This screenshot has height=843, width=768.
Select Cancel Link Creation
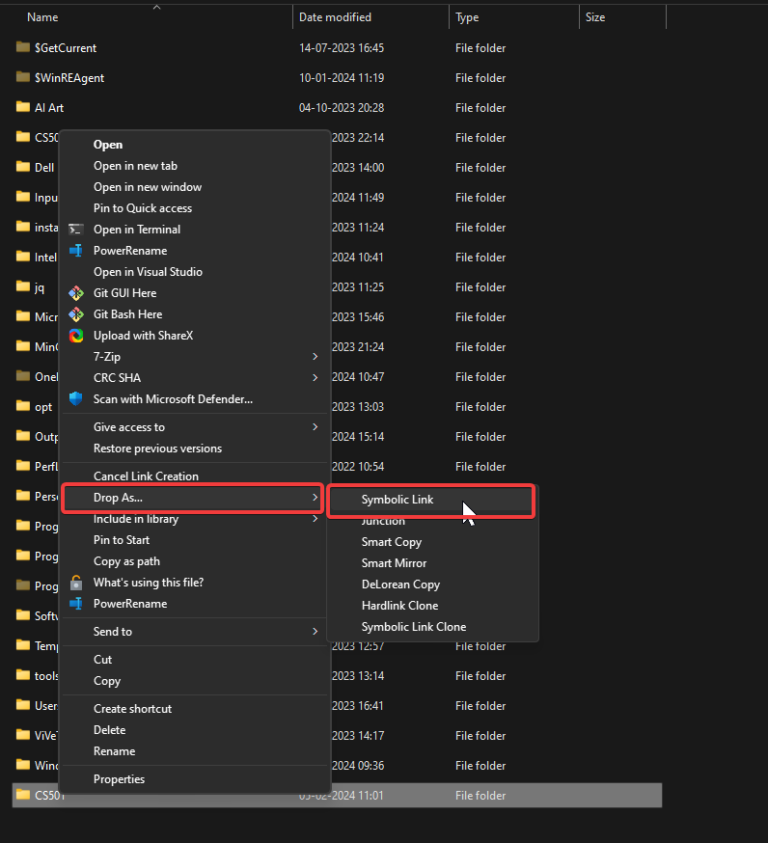click(x=146, y=476)
